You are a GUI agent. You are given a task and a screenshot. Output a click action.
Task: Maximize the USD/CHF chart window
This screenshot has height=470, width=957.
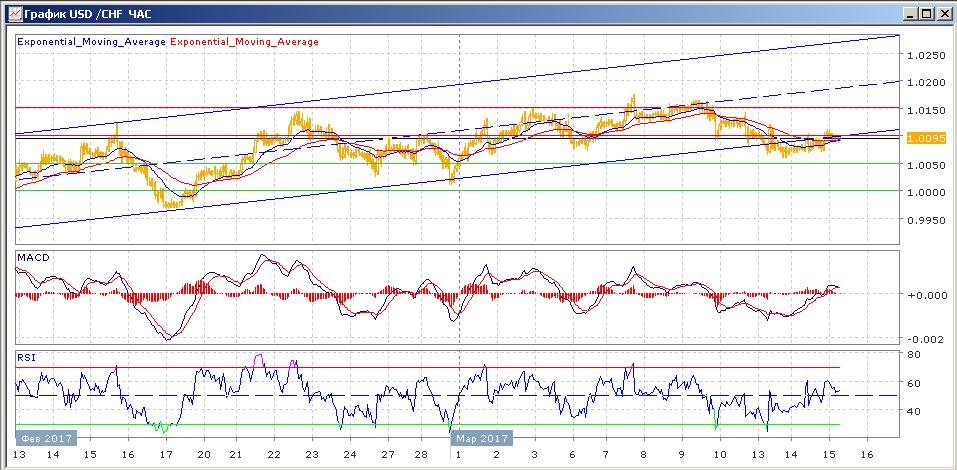[925, 13]
